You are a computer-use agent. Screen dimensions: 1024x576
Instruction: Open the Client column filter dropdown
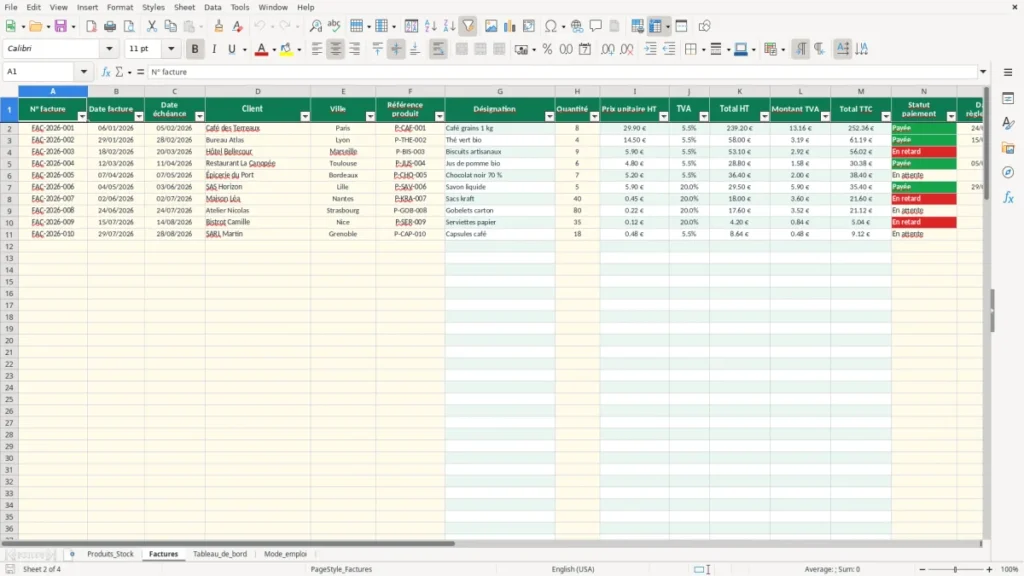[x=305, y=116]
